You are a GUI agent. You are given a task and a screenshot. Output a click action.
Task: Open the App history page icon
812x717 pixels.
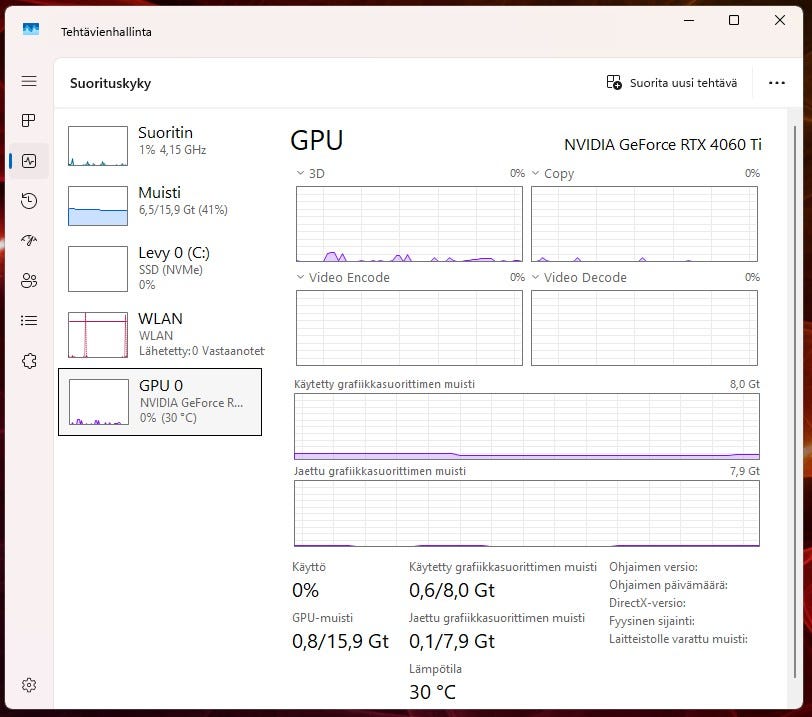click(x=29, y=201)
